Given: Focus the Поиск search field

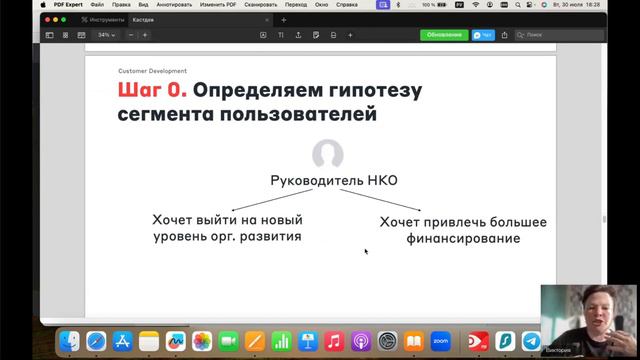Looking at the screenshot, I should pyautogui.click(x=558, y=35).
